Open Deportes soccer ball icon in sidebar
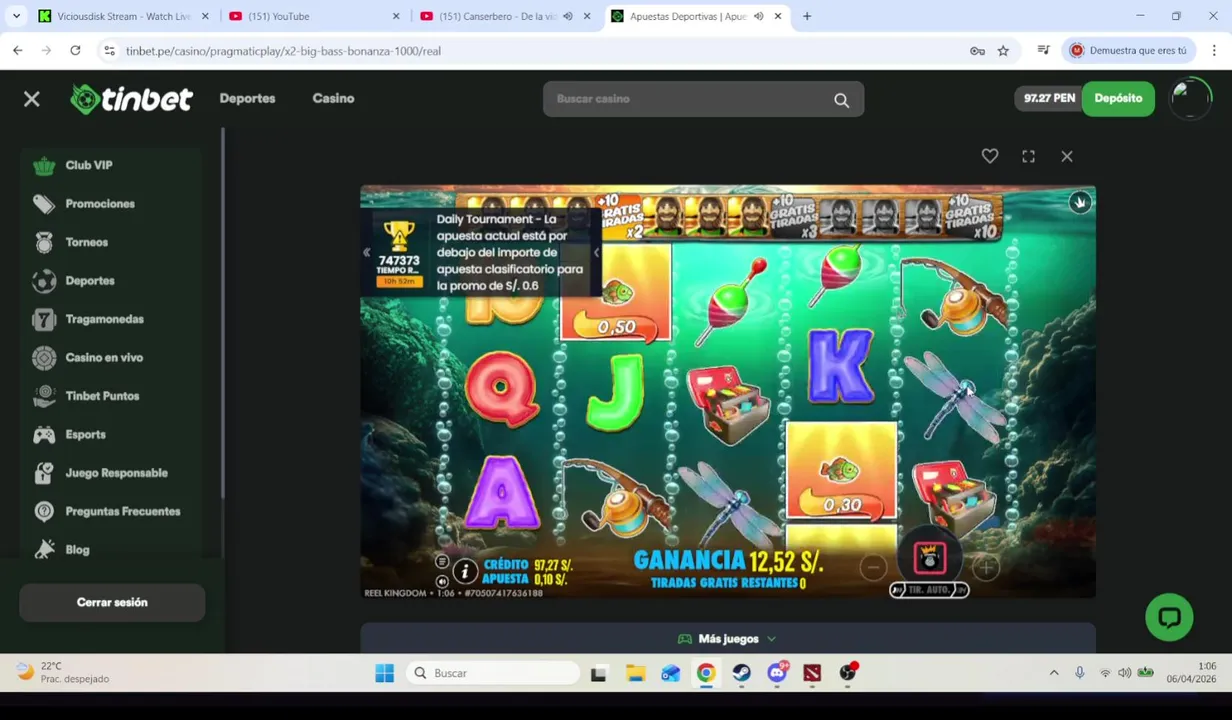Image resolution: width=1232 pixels, height=720 pixels. tap(44, 281)
